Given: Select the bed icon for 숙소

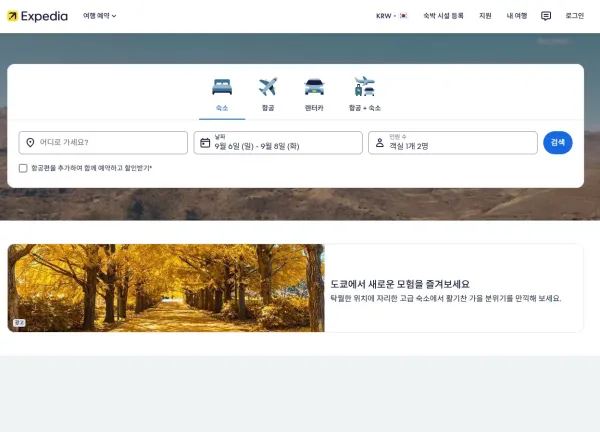Looking at the screenshot, I should (x=222, y=87).
